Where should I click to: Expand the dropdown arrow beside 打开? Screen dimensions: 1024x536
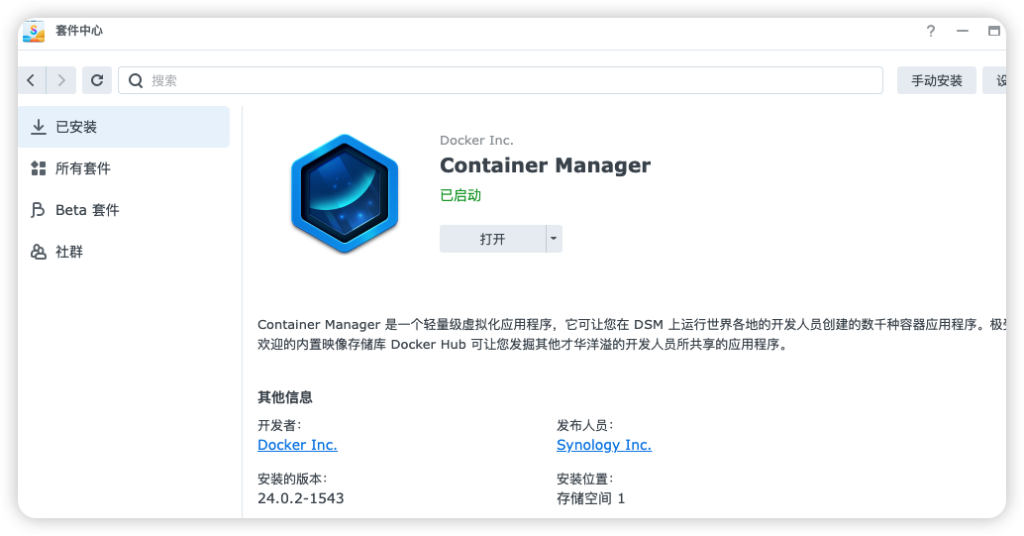(554, 239)
